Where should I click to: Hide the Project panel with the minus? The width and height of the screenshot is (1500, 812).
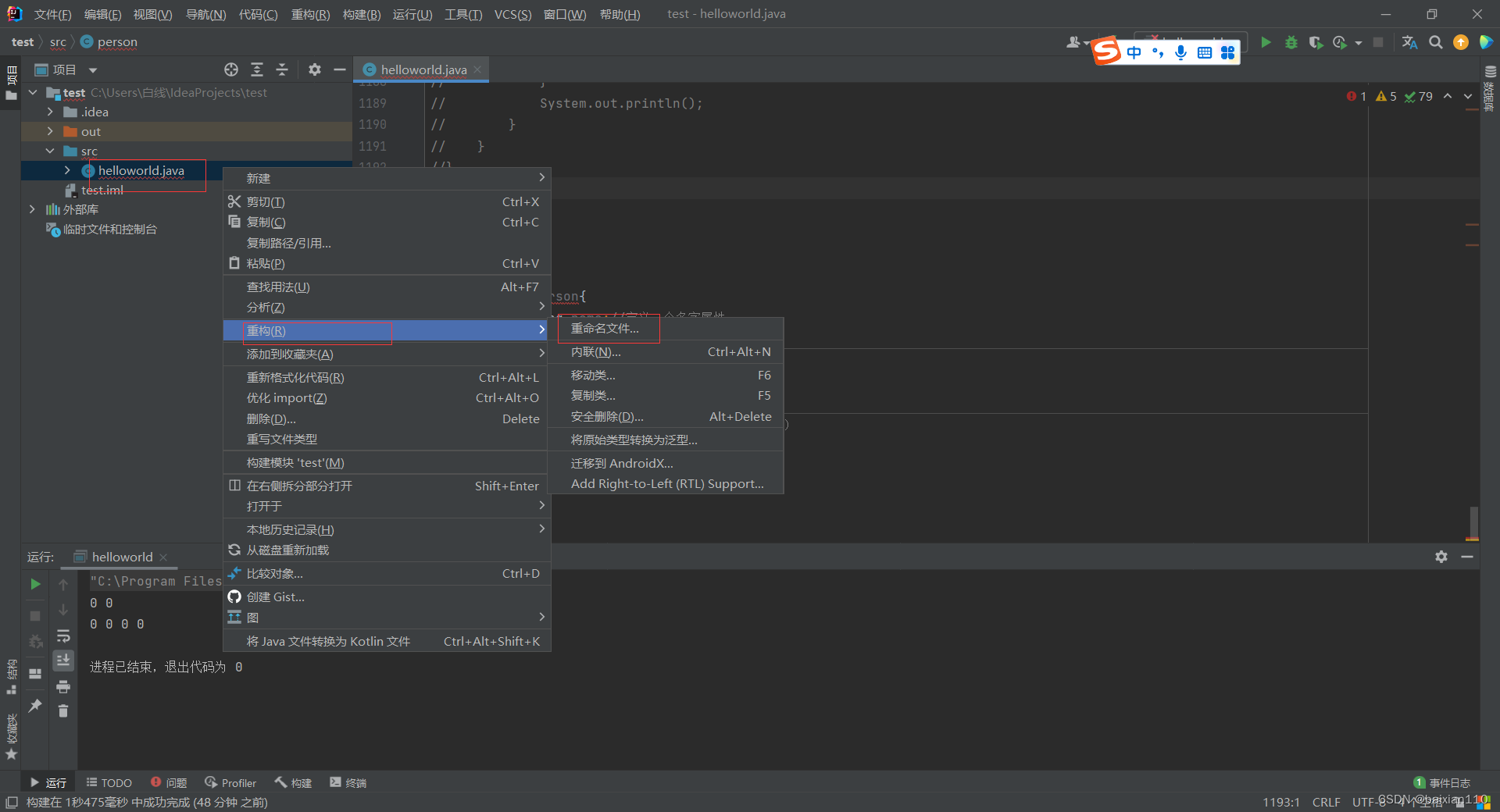click(x=339, y=69)
